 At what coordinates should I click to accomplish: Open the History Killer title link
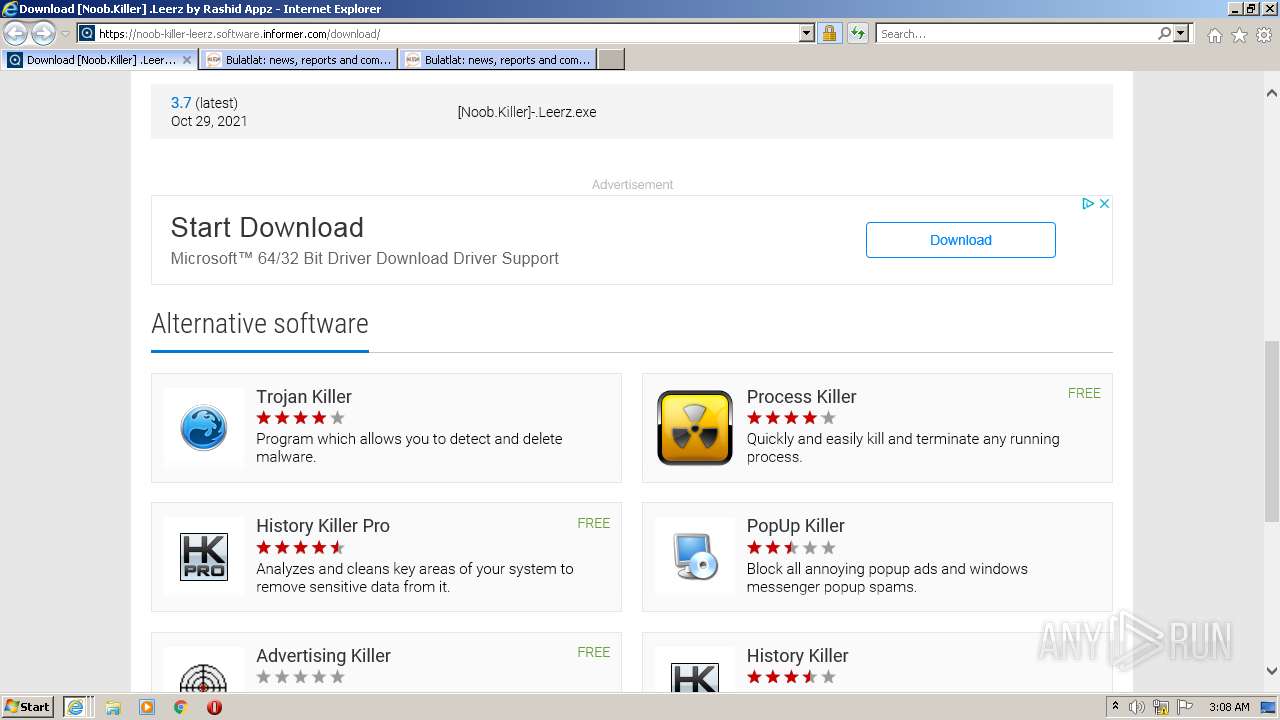(x=797, y=656)
